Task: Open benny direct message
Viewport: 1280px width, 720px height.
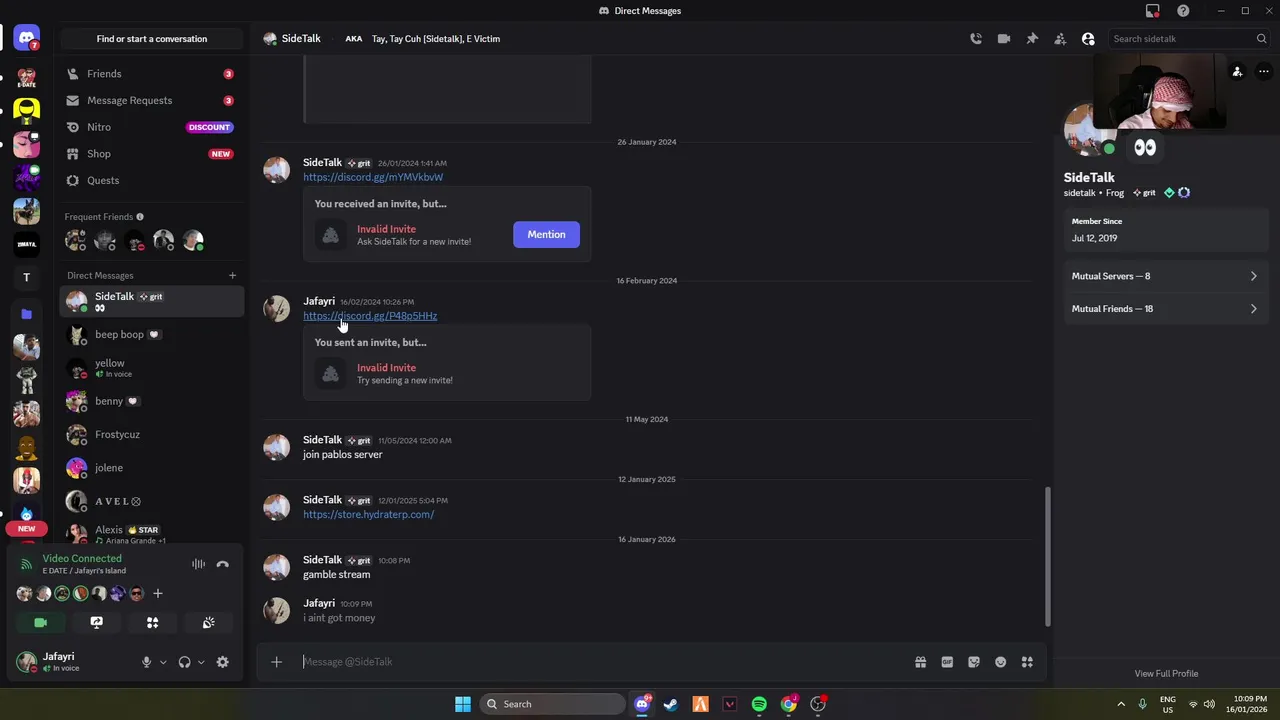Action: pos(151,401)
